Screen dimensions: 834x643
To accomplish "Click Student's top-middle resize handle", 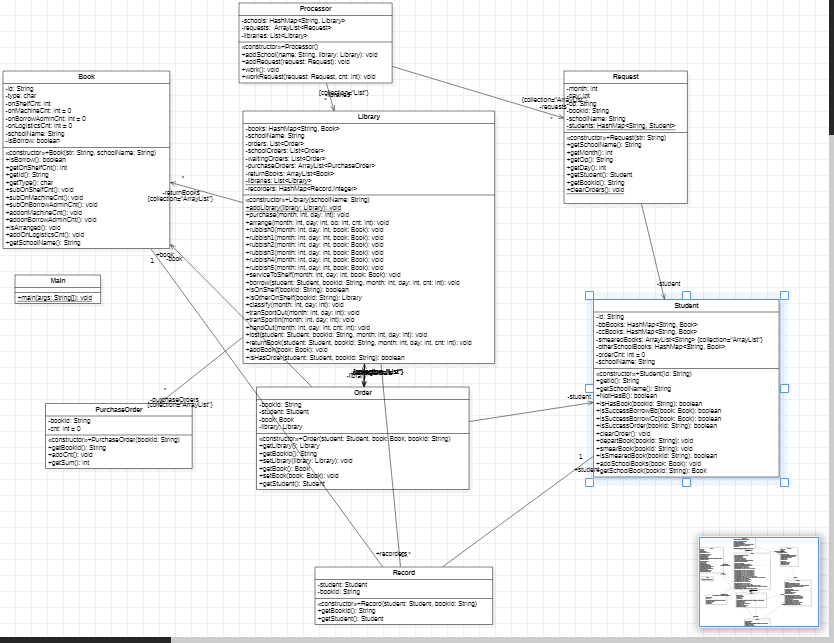I will [686, 296].
